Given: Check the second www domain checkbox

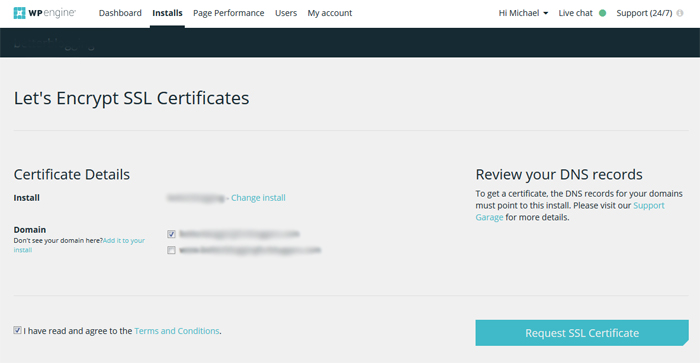Looking at the screenshot, I should [171, 250].
